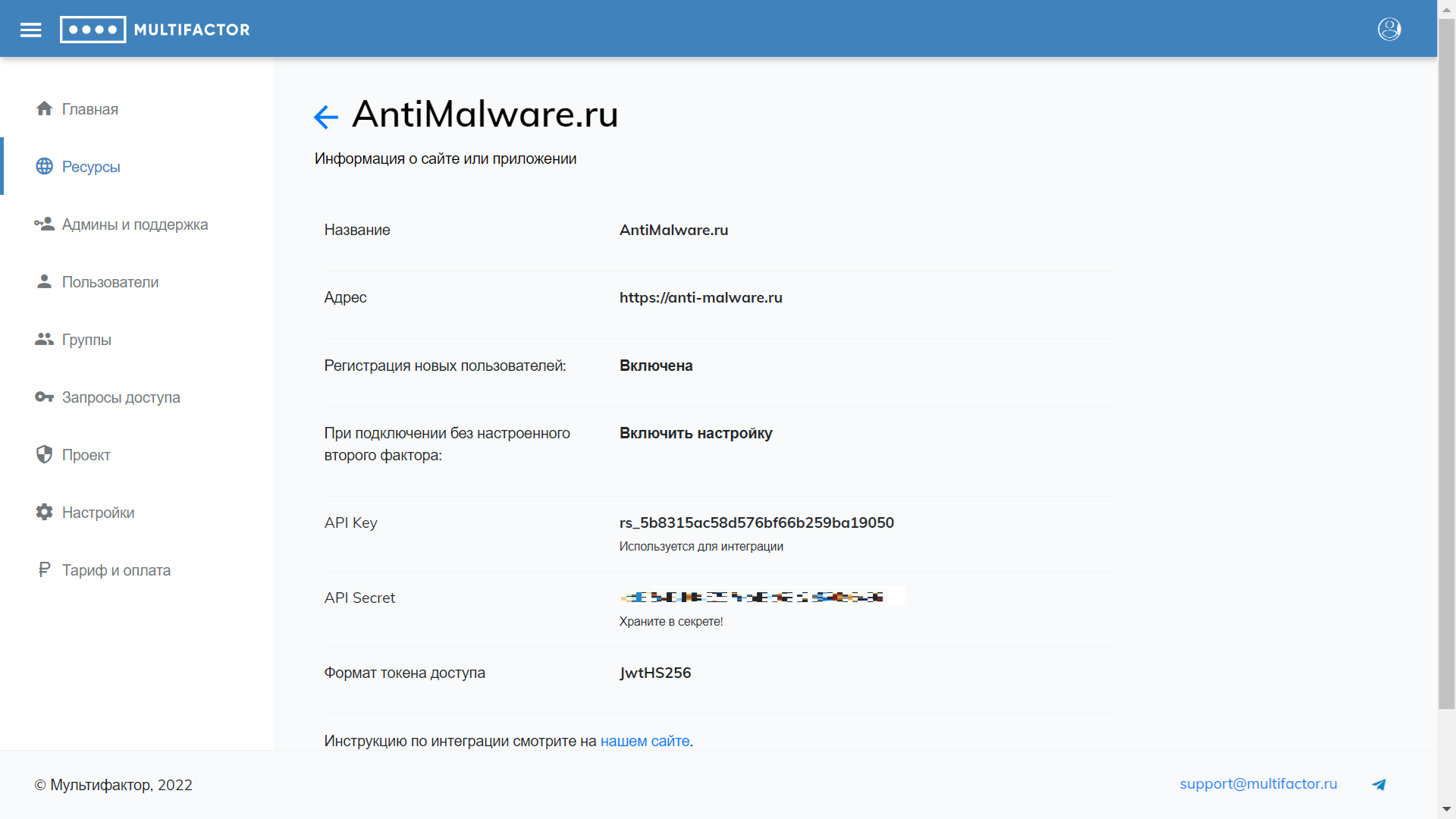This screenshot has width=1456, height=819.
Task: Click the home icon beside Главная
Action: click(x=44, y=108)
